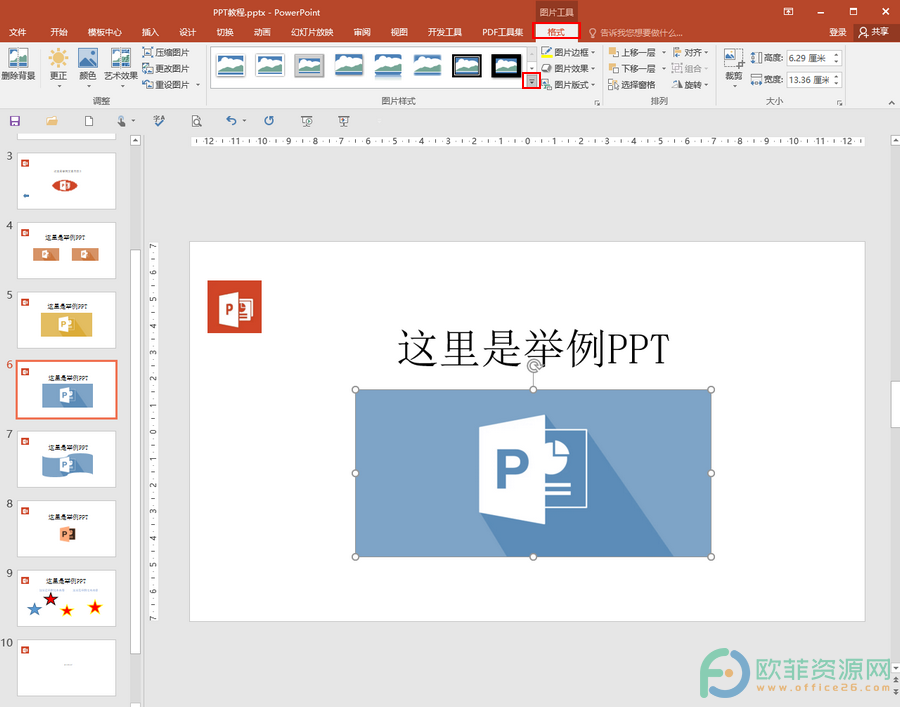
Task: Expand the Reset Picture dropdown arrow
Action: tap(198, 85)
